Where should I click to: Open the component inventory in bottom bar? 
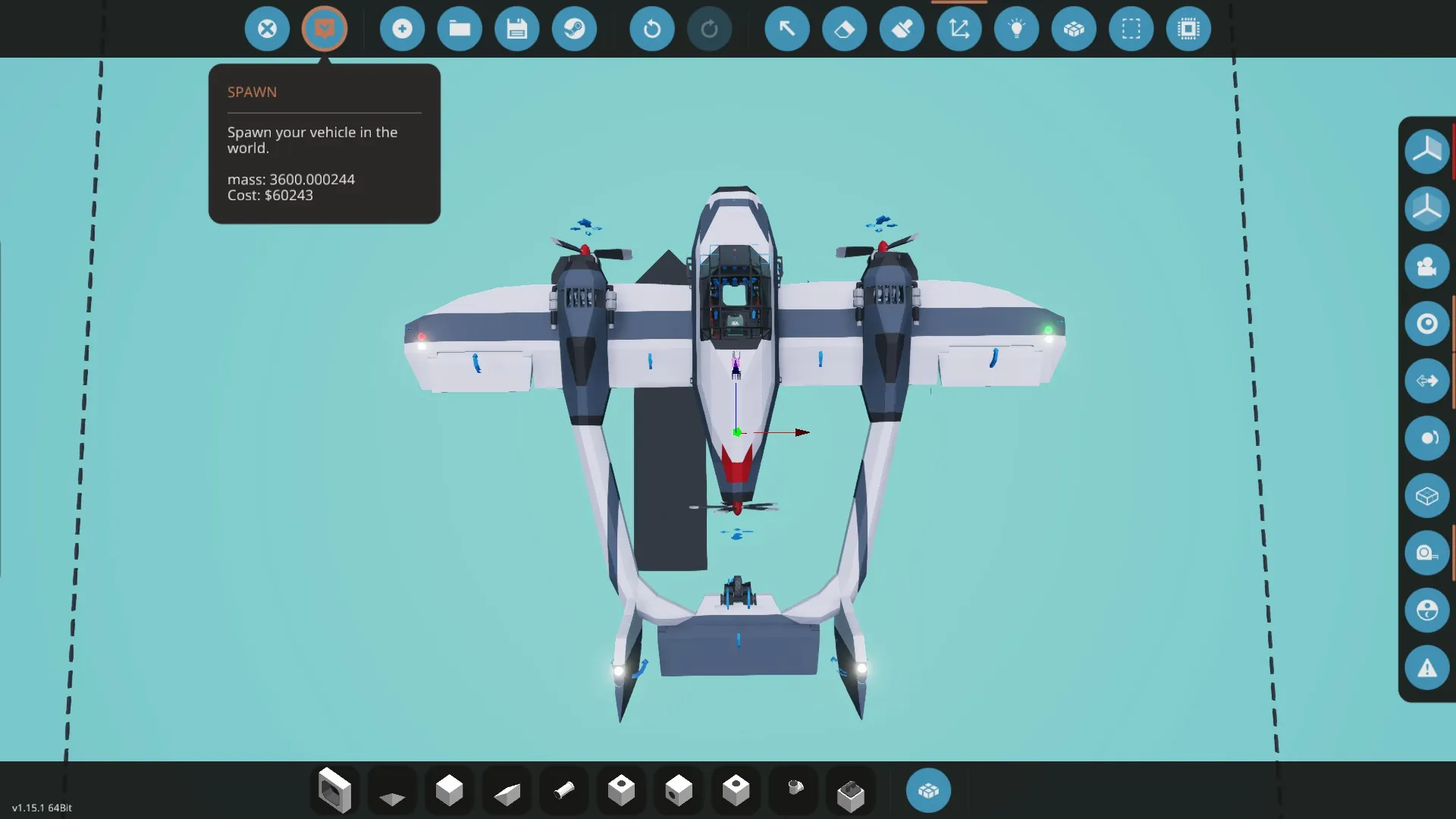pos(928,791)
